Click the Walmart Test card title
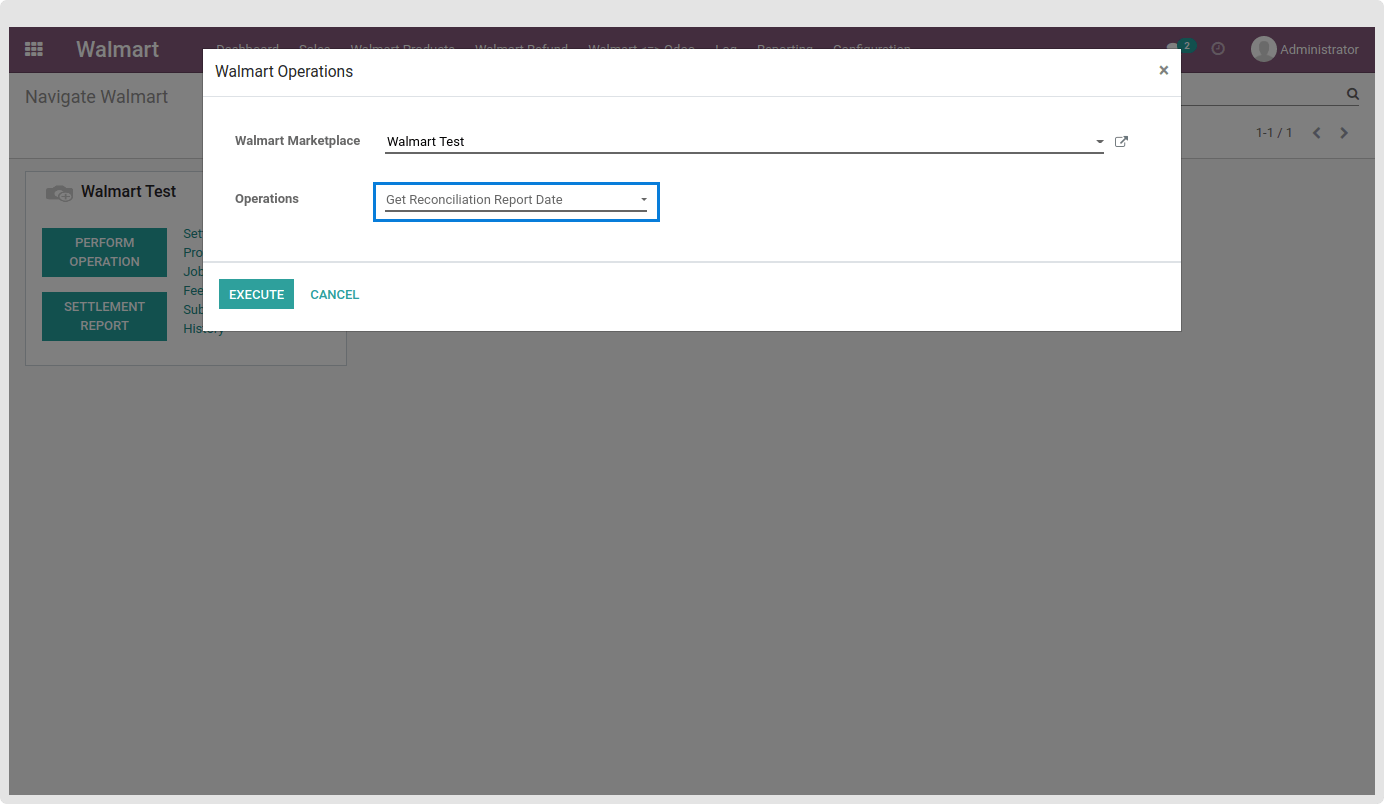This screenshot has height=804, width=1384. tap(128, 191)
